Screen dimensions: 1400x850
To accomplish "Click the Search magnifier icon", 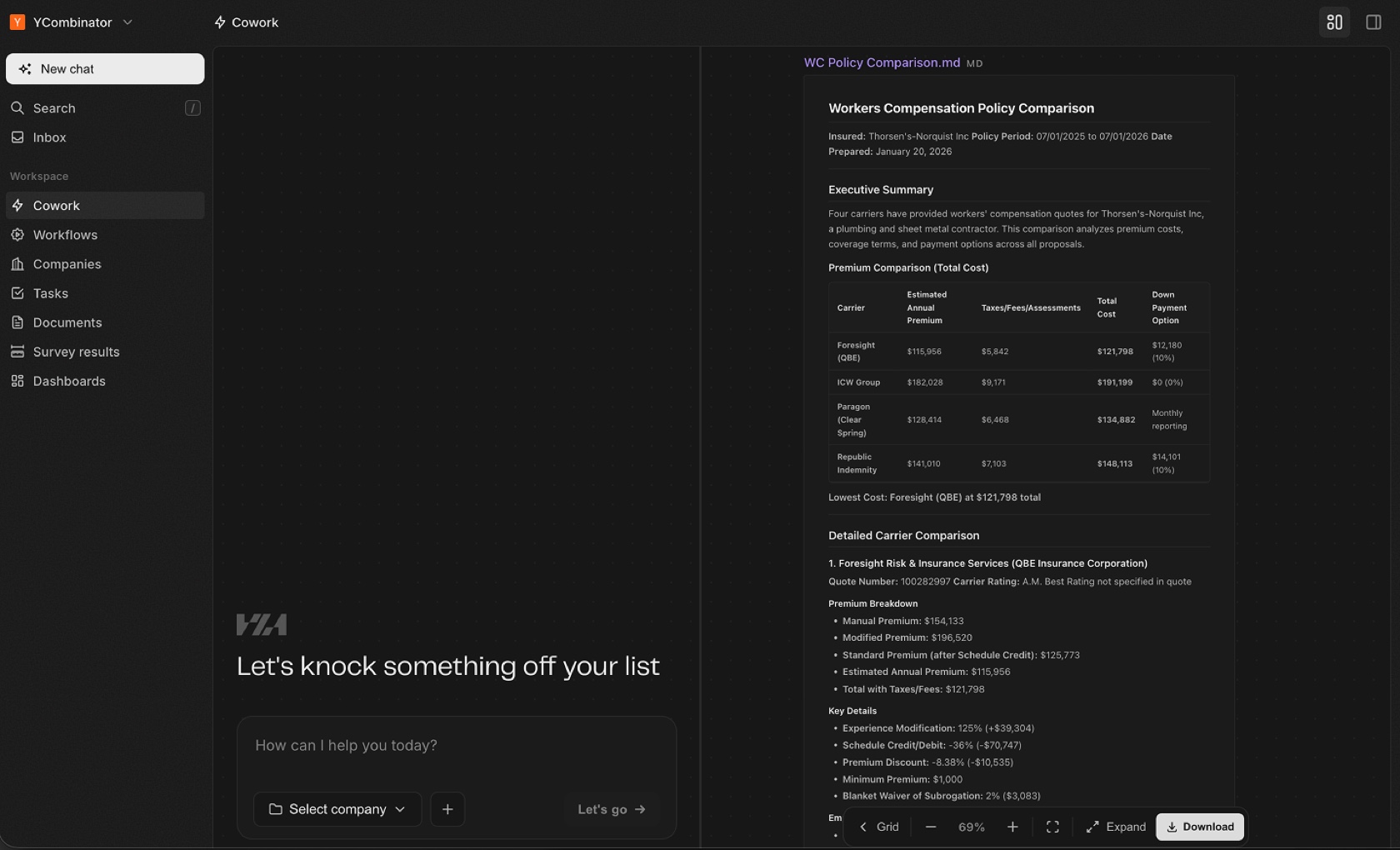I will pos(17,108).
